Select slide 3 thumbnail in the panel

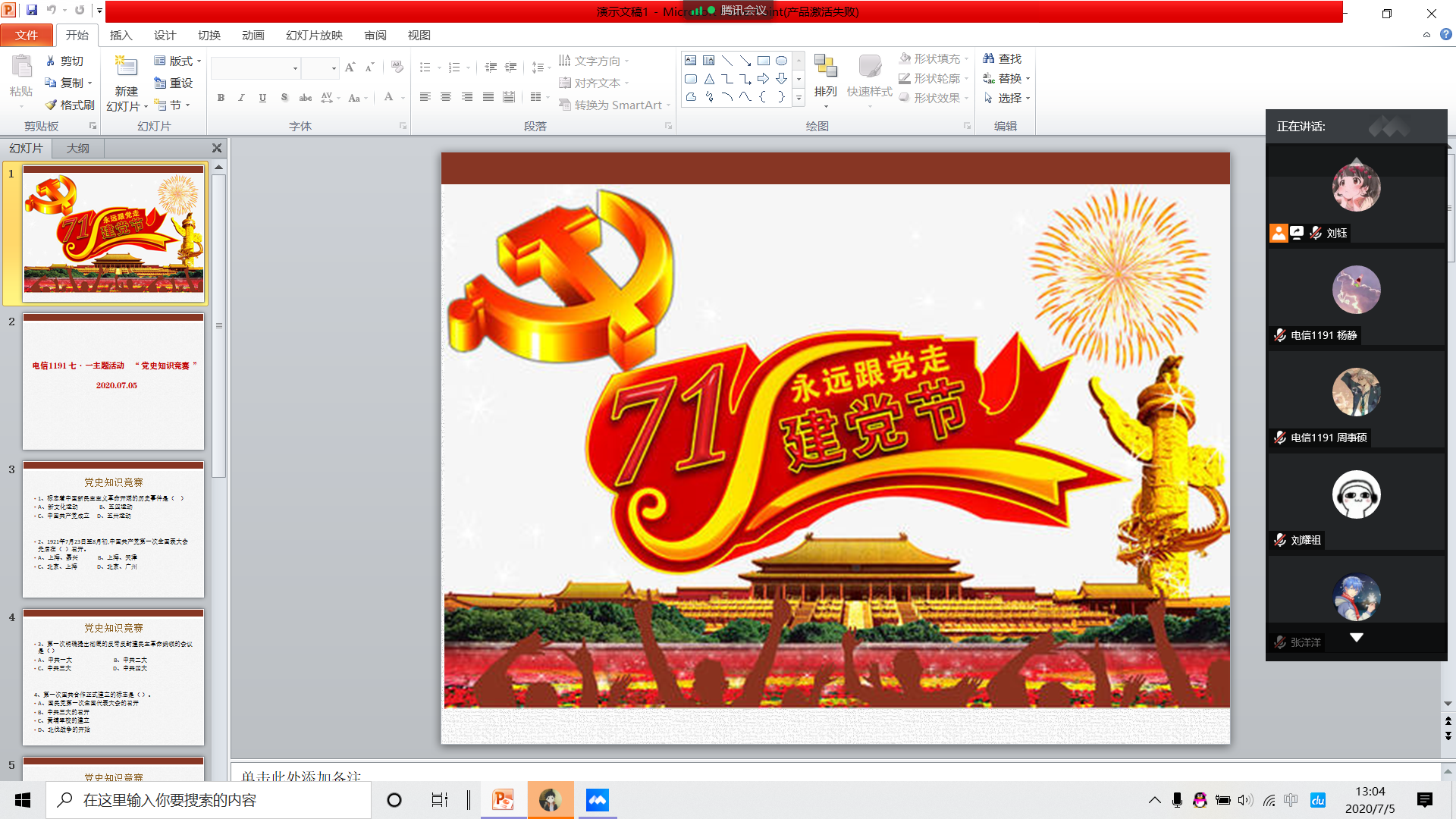(113, 529)
